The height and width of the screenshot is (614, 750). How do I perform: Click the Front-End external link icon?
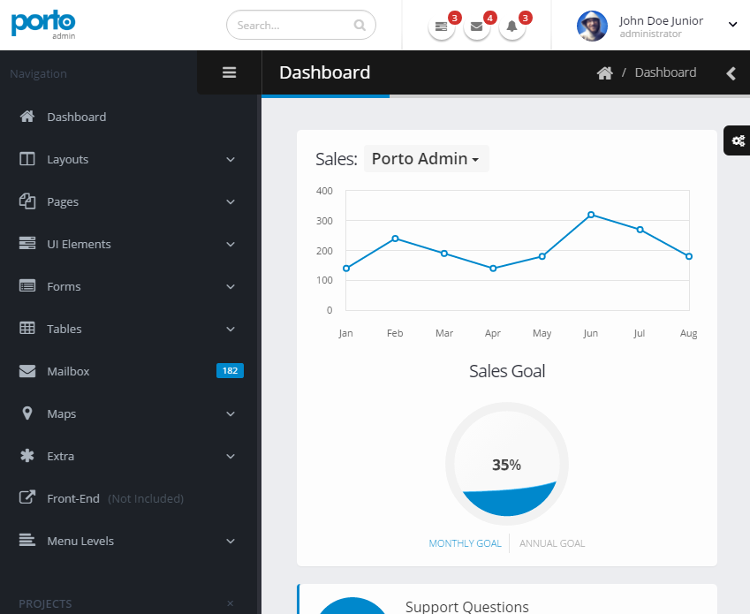coord(27,498)
